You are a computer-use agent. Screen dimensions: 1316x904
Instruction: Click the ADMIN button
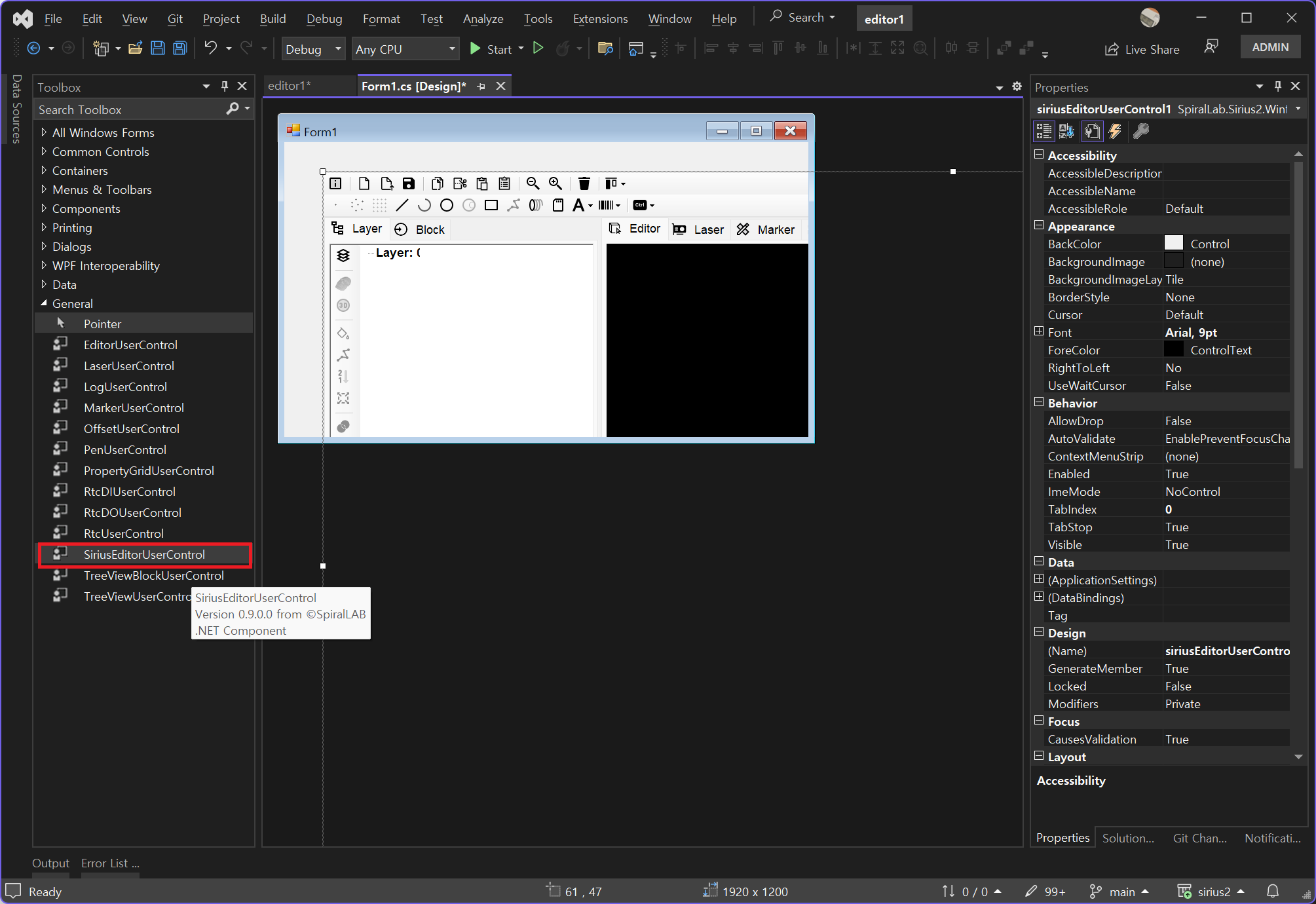(x=1270, y=47)
